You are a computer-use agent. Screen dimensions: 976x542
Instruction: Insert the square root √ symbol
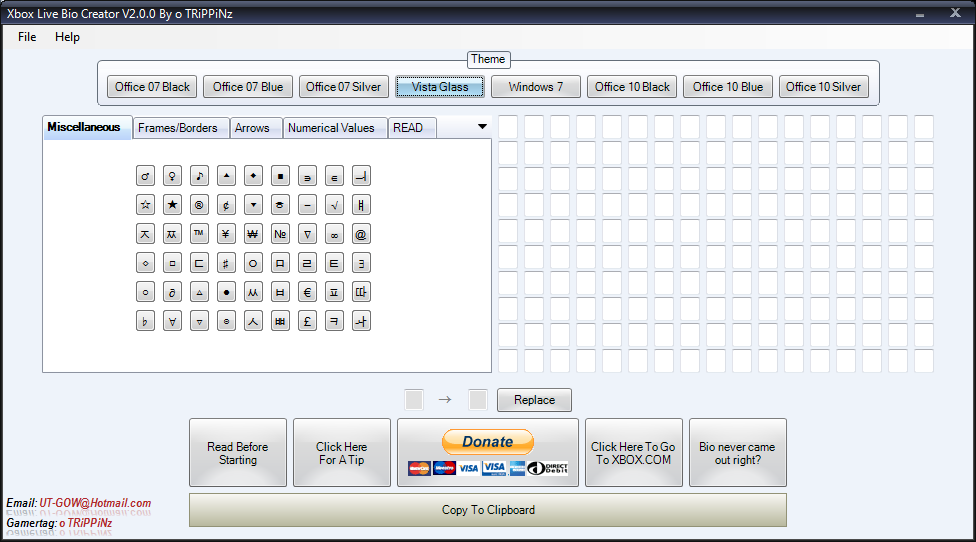334,205
